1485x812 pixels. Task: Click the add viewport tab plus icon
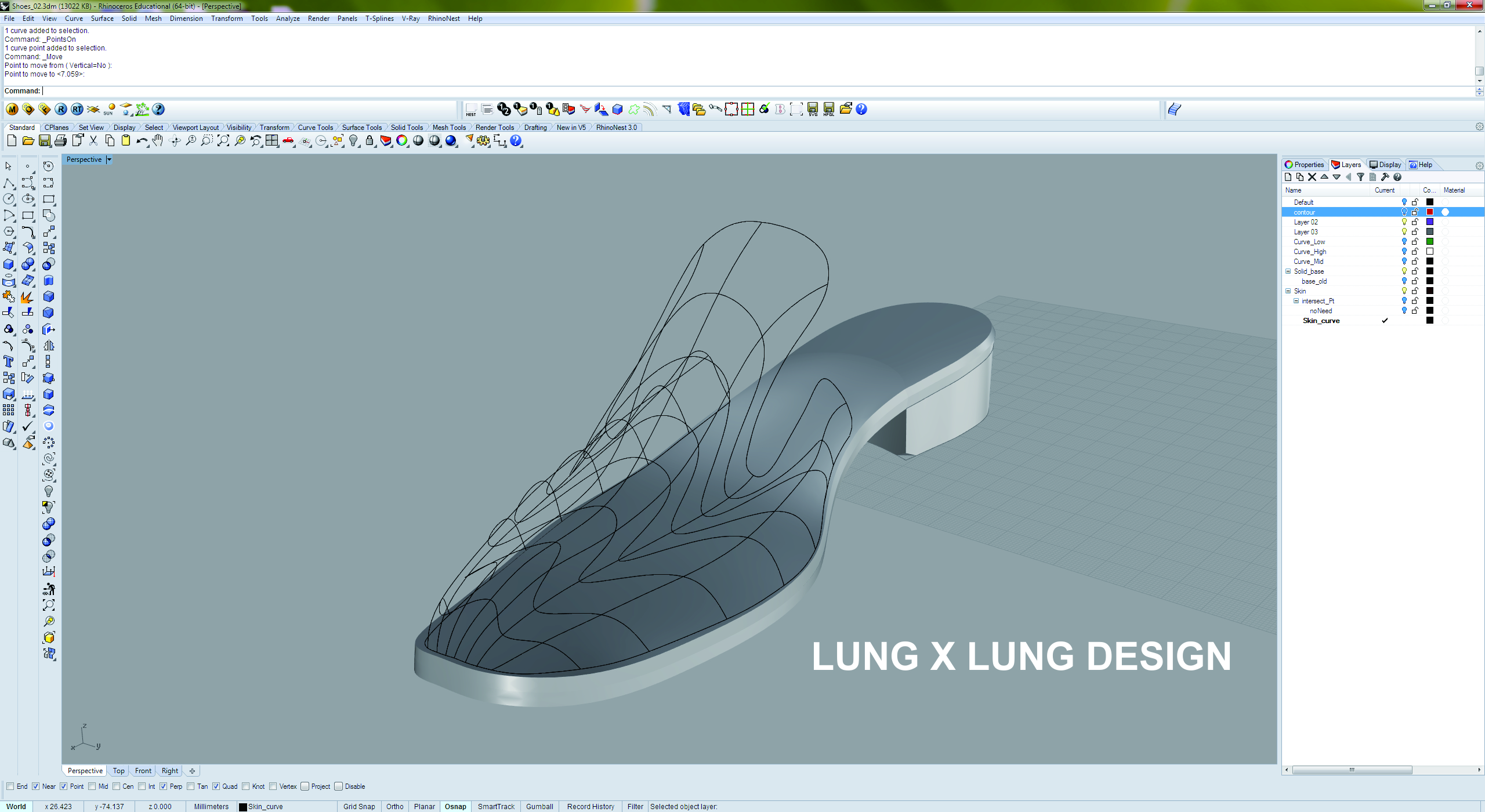192,771
